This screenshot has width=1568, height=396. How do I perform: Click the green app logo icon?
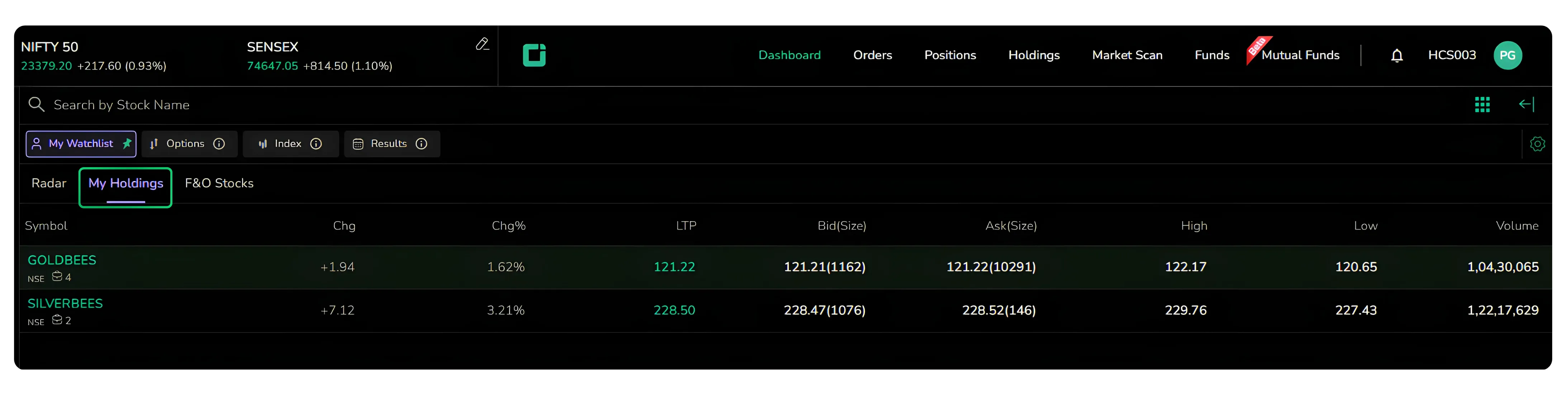(534, 55)
